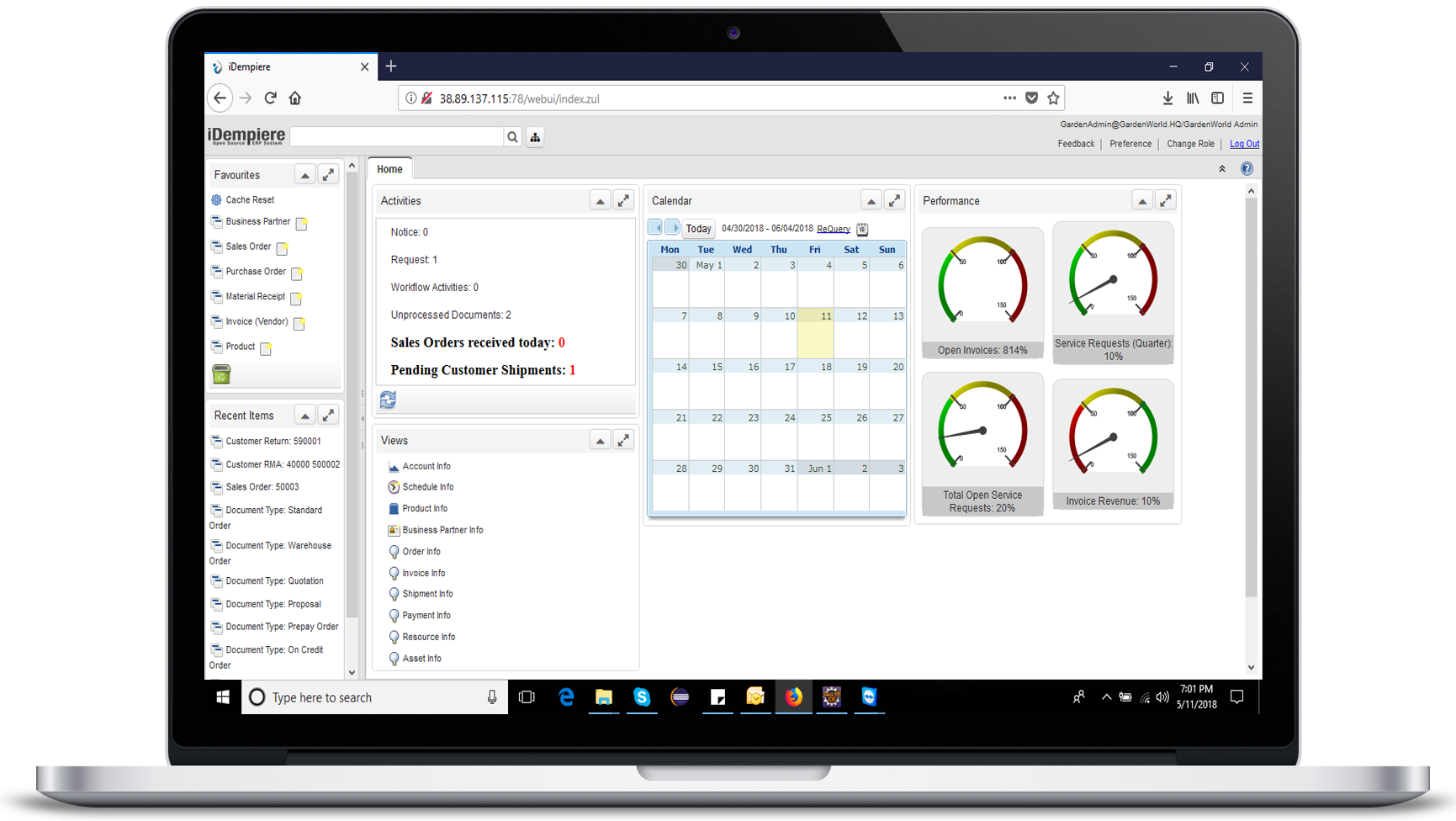Go to previous calendar period arrow
1456x821 pixels.
(x=656, y=227)
